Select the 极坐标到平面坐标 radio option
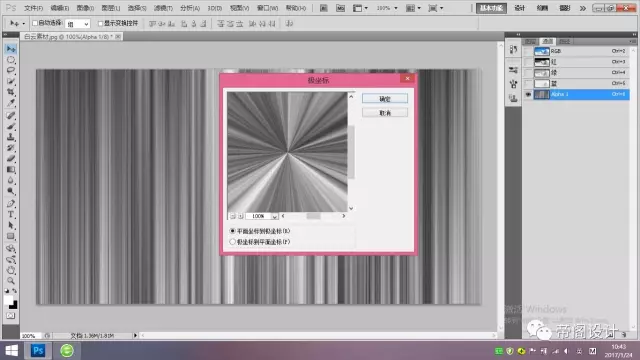Screen dimensions: 640x360 [232, 242]
